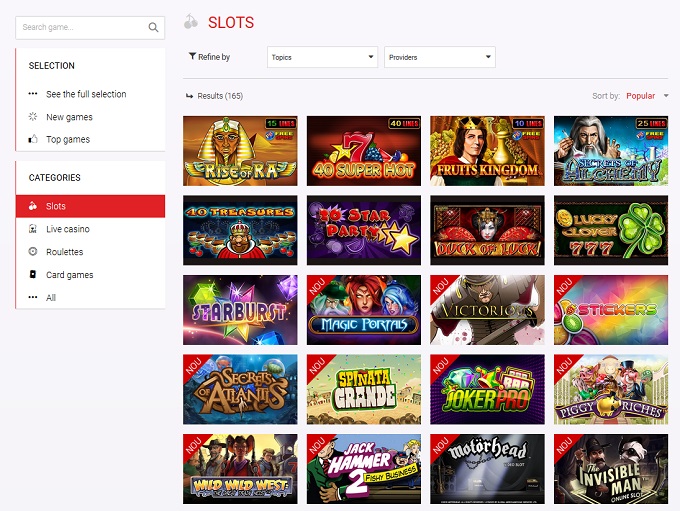The height and width of the screenshot is (511, 680).
Task: Go to Top games link
Action: coord(68,140)
